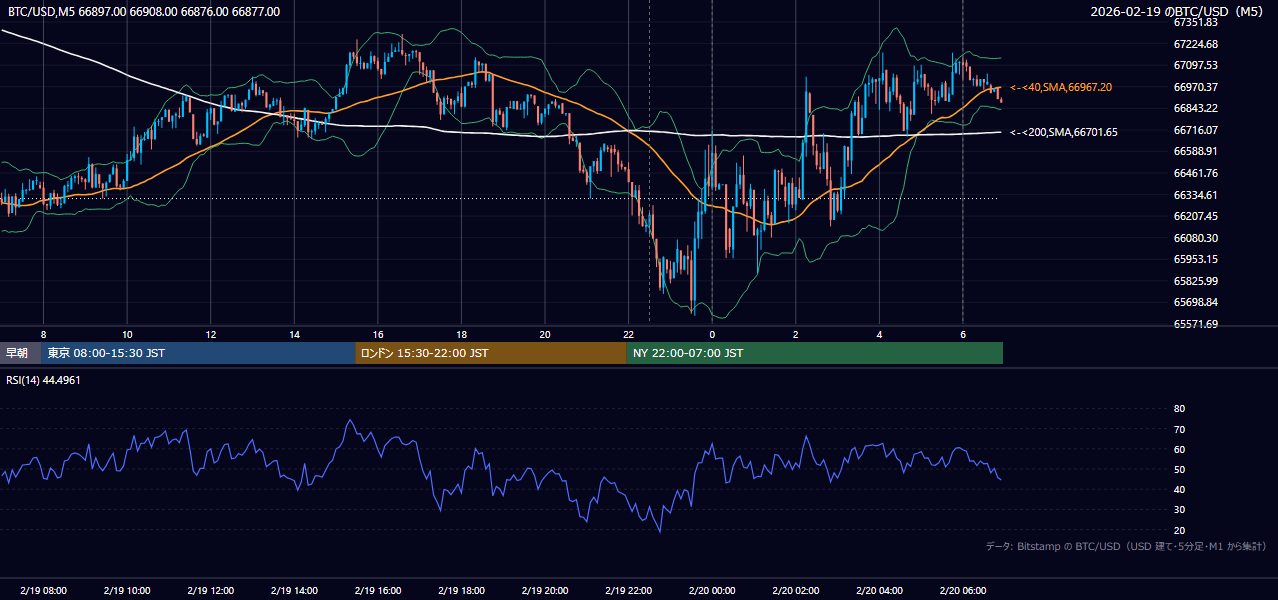Screen dimensions: 1278x600
Task: Click price axis value 66080.30
Action: click(1195, 238)
